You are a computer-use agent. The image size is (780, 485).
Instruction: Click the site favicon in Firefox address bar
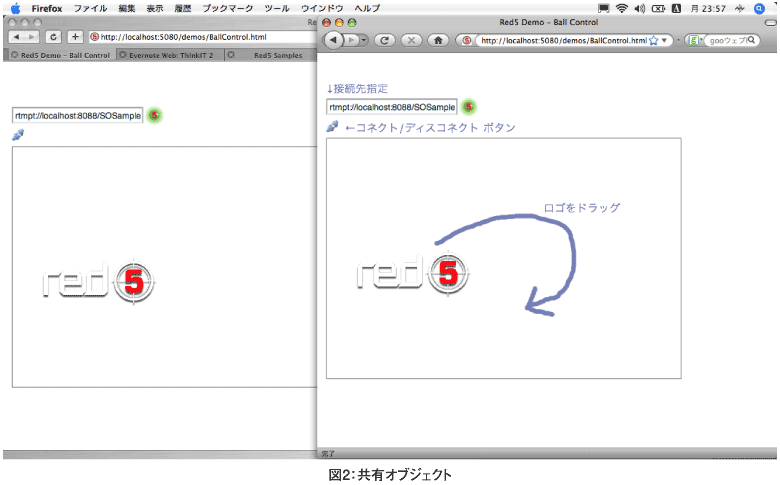tap(466, 40)
